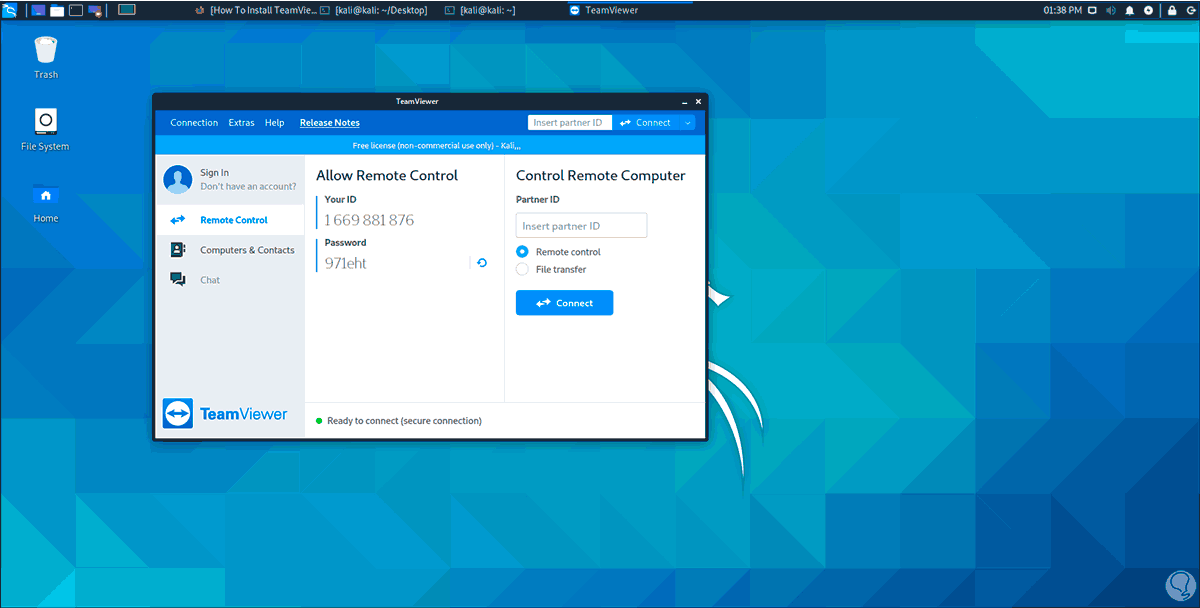Click Ready to connect status text
The width and height of the screenshot is (1200, 608).
click(404, 421)
